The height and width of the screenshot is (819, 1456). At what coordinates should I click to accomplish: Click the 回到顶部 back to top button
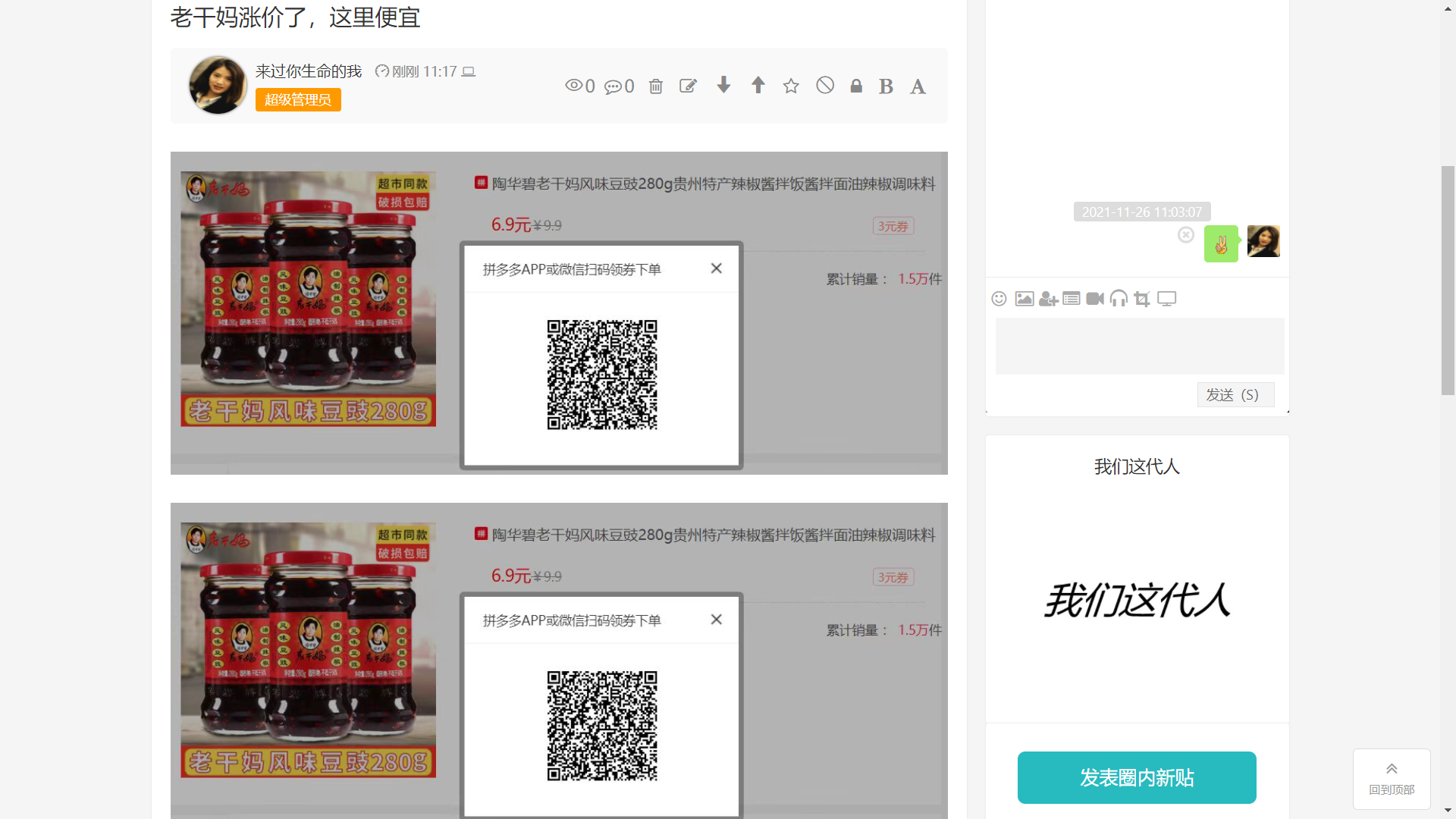click(x=1391, y=778)
